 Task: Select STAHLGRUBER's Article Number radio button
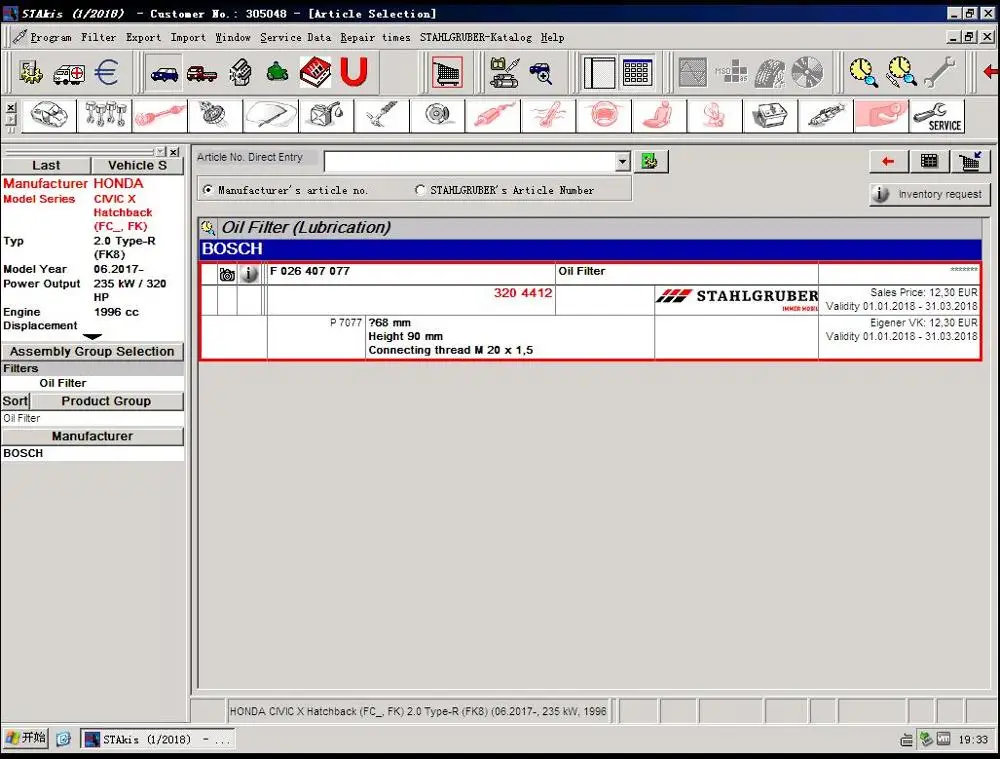[420, 190]
